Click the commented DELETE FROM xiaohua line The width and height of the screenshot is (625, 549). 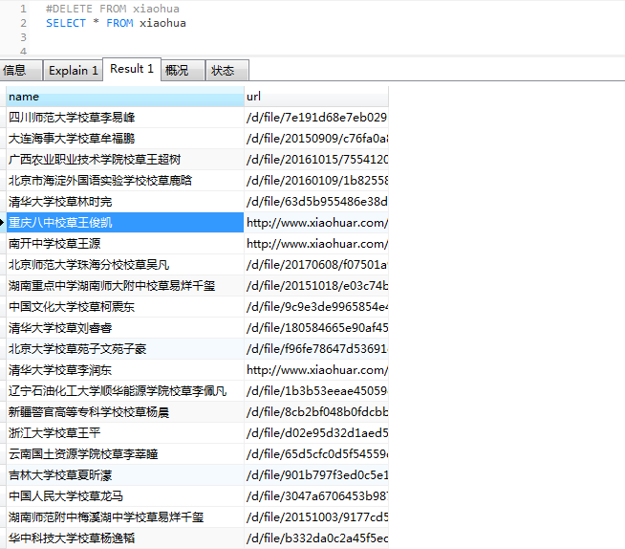(x=112, y=8)
